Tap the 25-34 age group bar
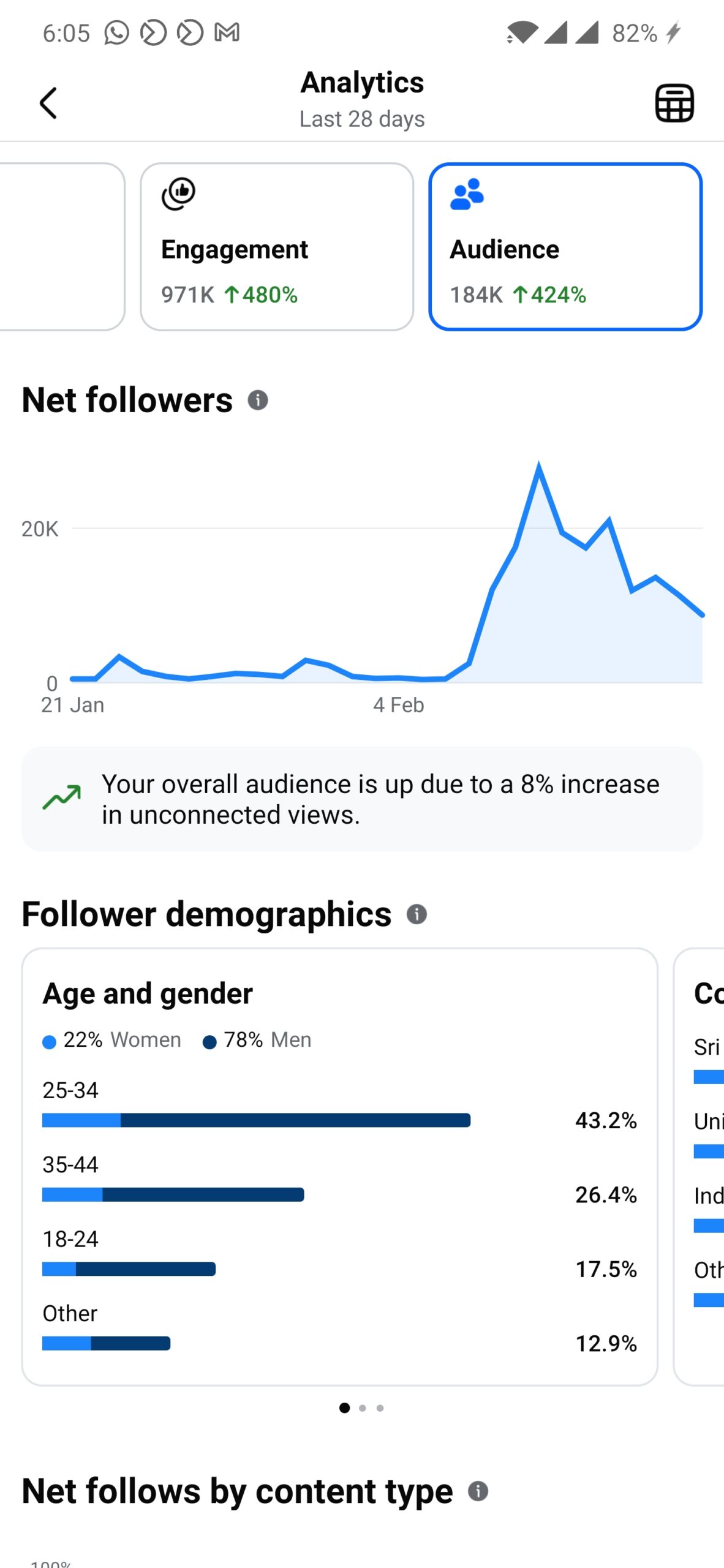Screen dimensions: 724x1568 tap(256, 1120)
